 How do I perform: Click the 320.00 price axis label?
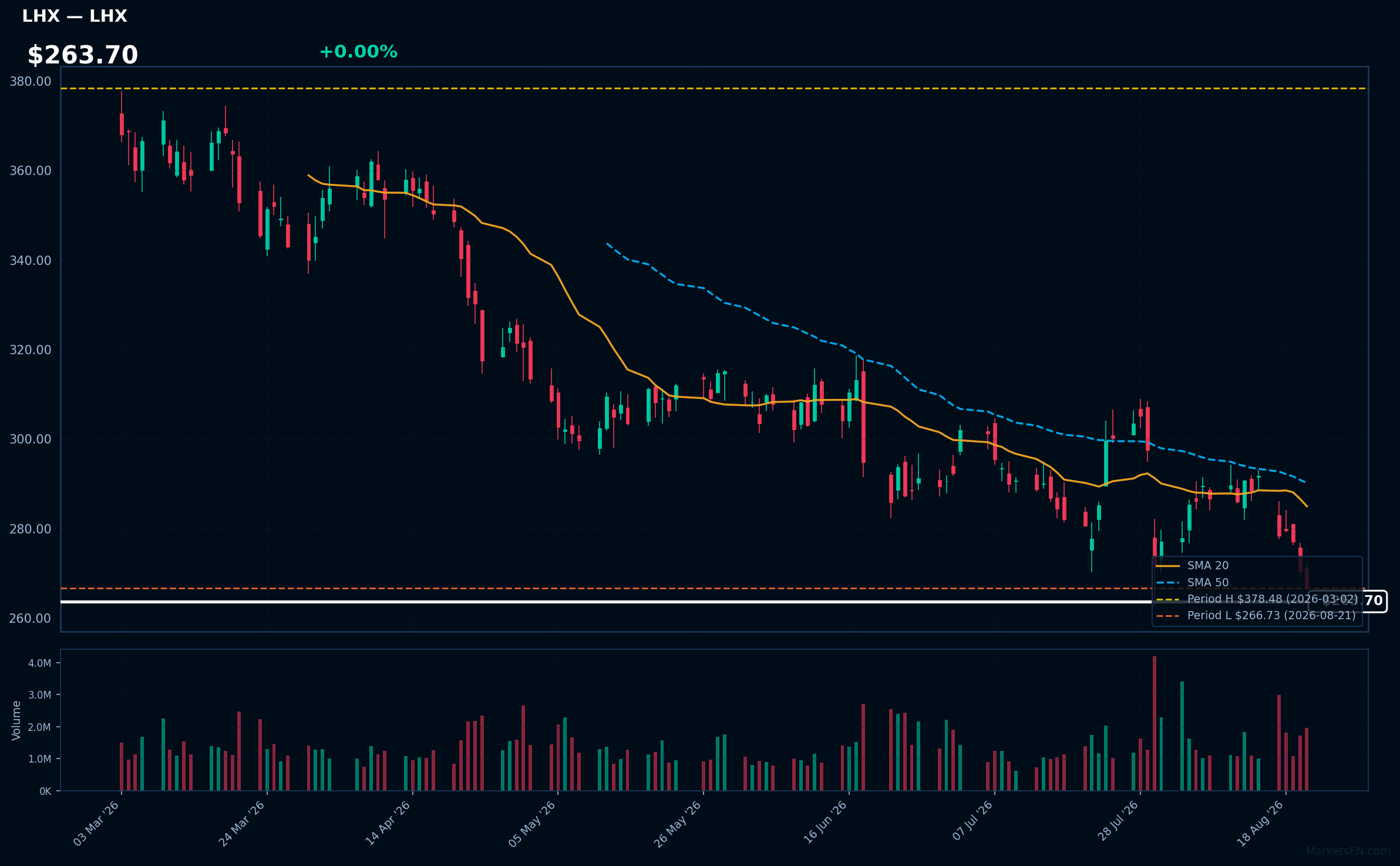coord(30,350)
